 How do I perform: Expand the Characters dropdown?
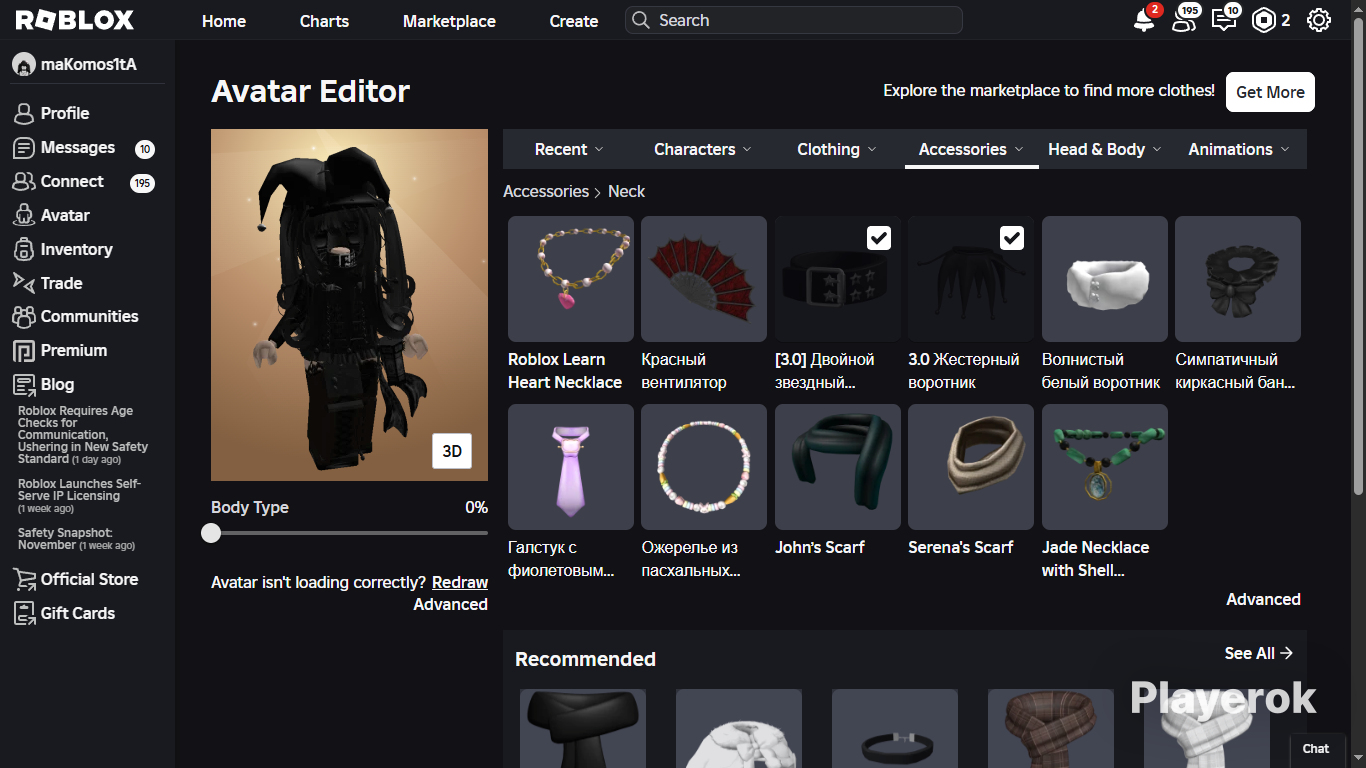click(x=702, y=149)
